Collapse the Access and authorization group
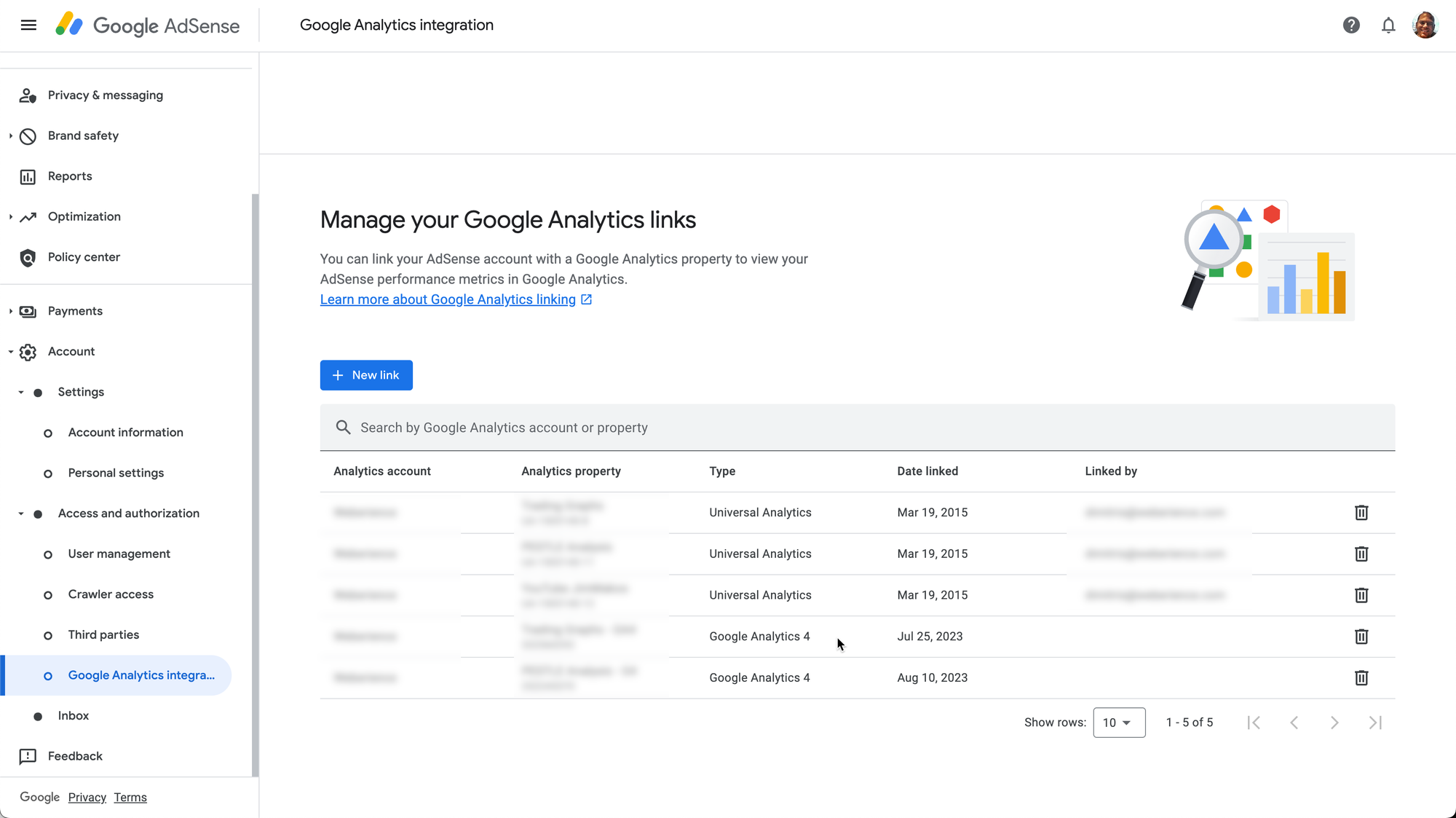This screenshot has width=1456, height=818. pyautogui.click(x=21, y=514)
